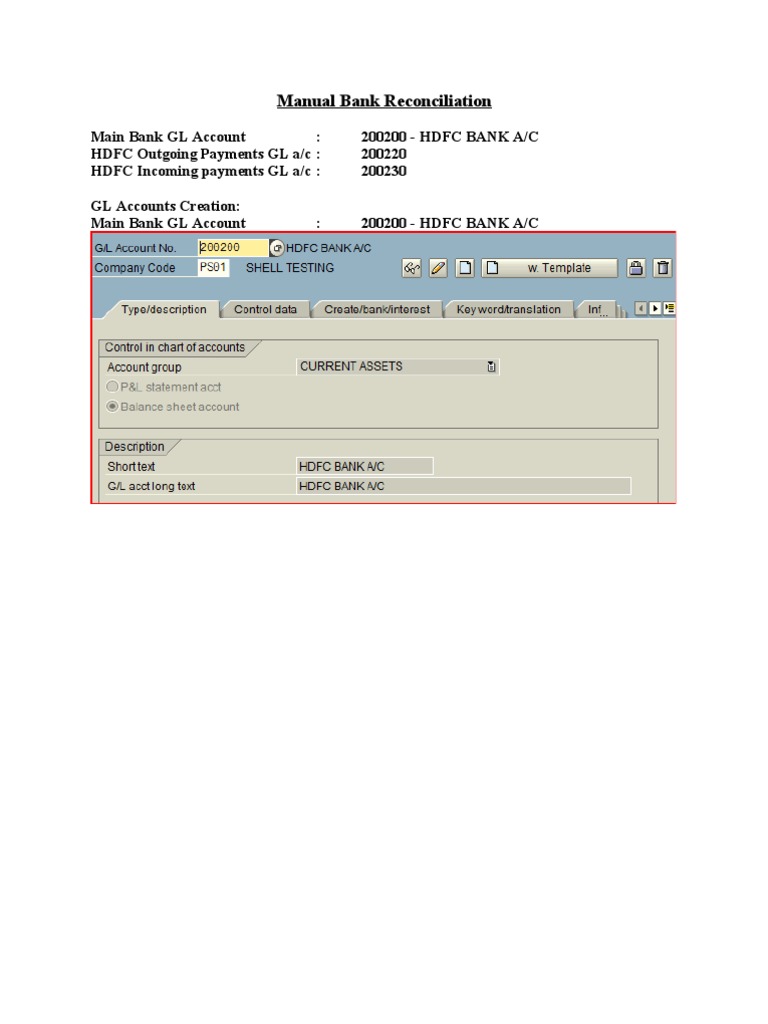Image resolution: width=768 pixels, height=1024 pixels.
Task: Select Balance sheet account radio button
Action: pyautogui.click(x=112, y=406)
